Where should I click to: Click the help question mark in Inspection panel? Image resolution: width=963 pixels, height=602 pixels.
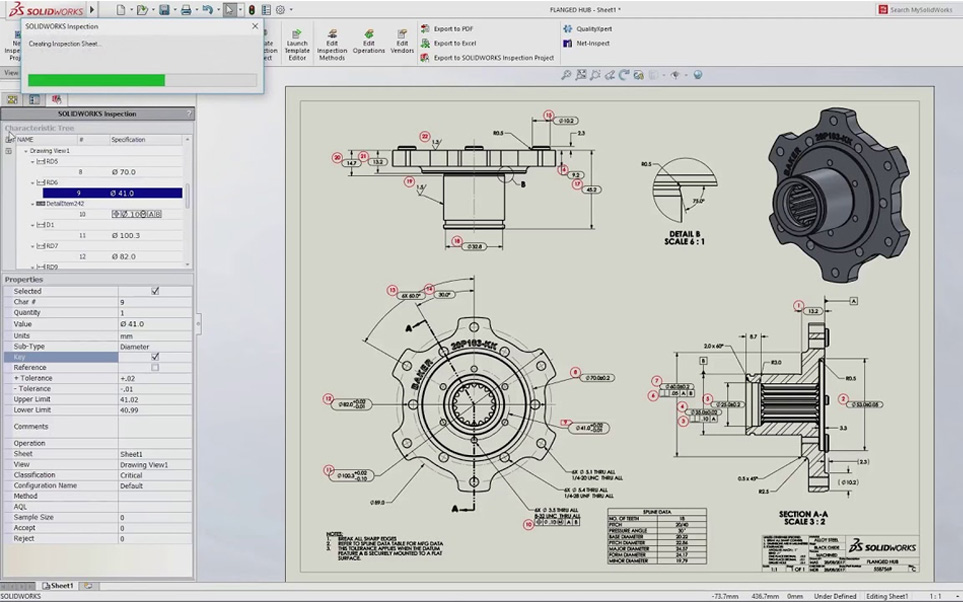tap(189, 114)
